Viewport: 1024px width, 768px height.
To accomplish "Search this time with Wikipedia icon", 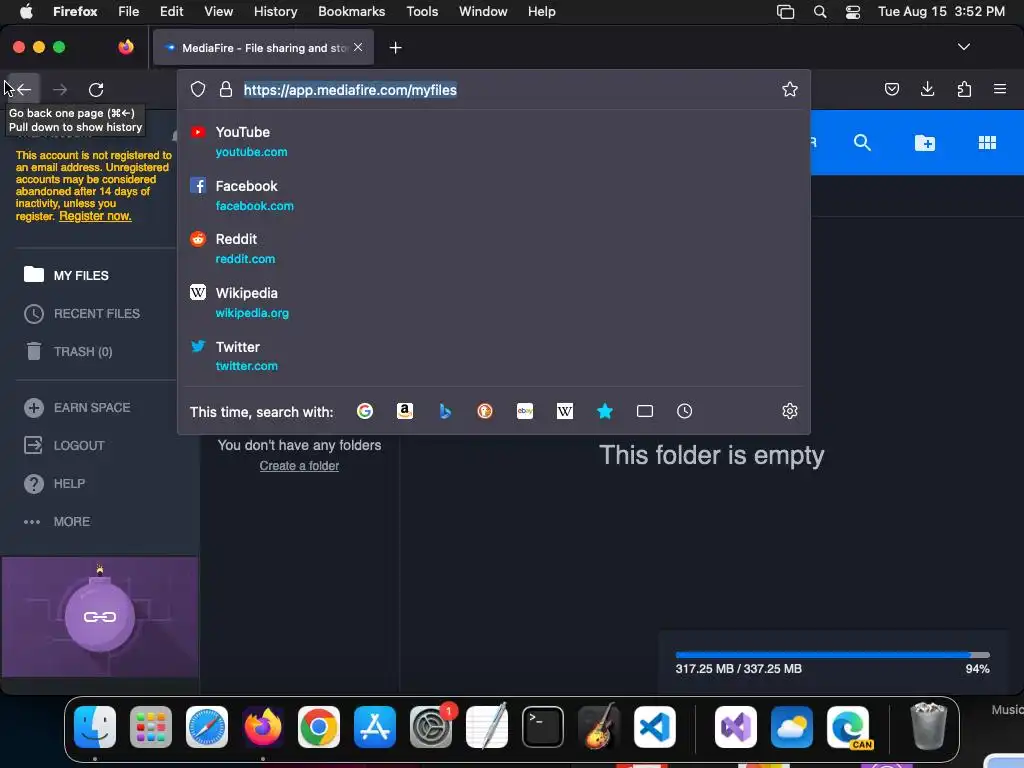I will click(565, 411).
